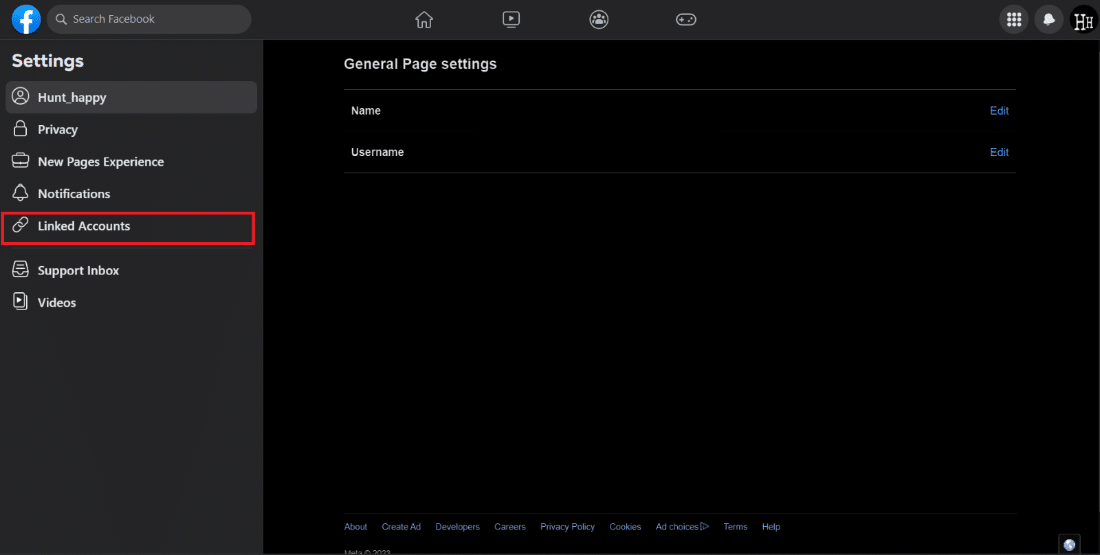Open the Ad choices footer link
Viewport: 1100px width, 555px height.
pos(682,527)
